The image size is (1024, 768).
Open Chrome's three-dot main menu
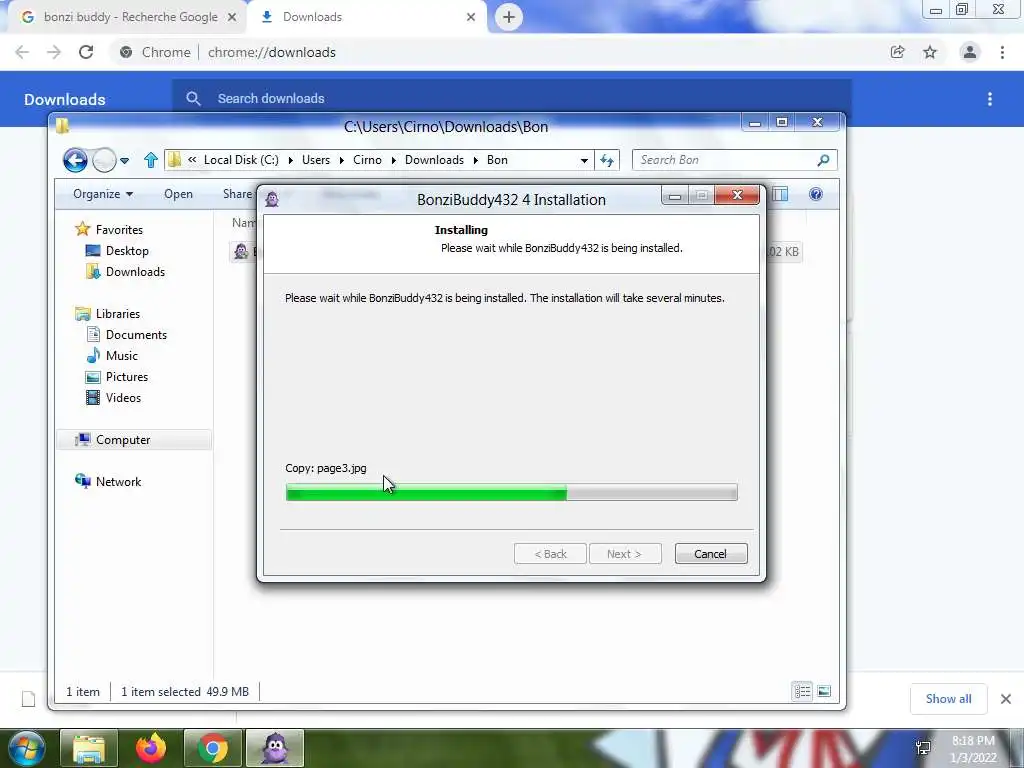pos(1002,52)
